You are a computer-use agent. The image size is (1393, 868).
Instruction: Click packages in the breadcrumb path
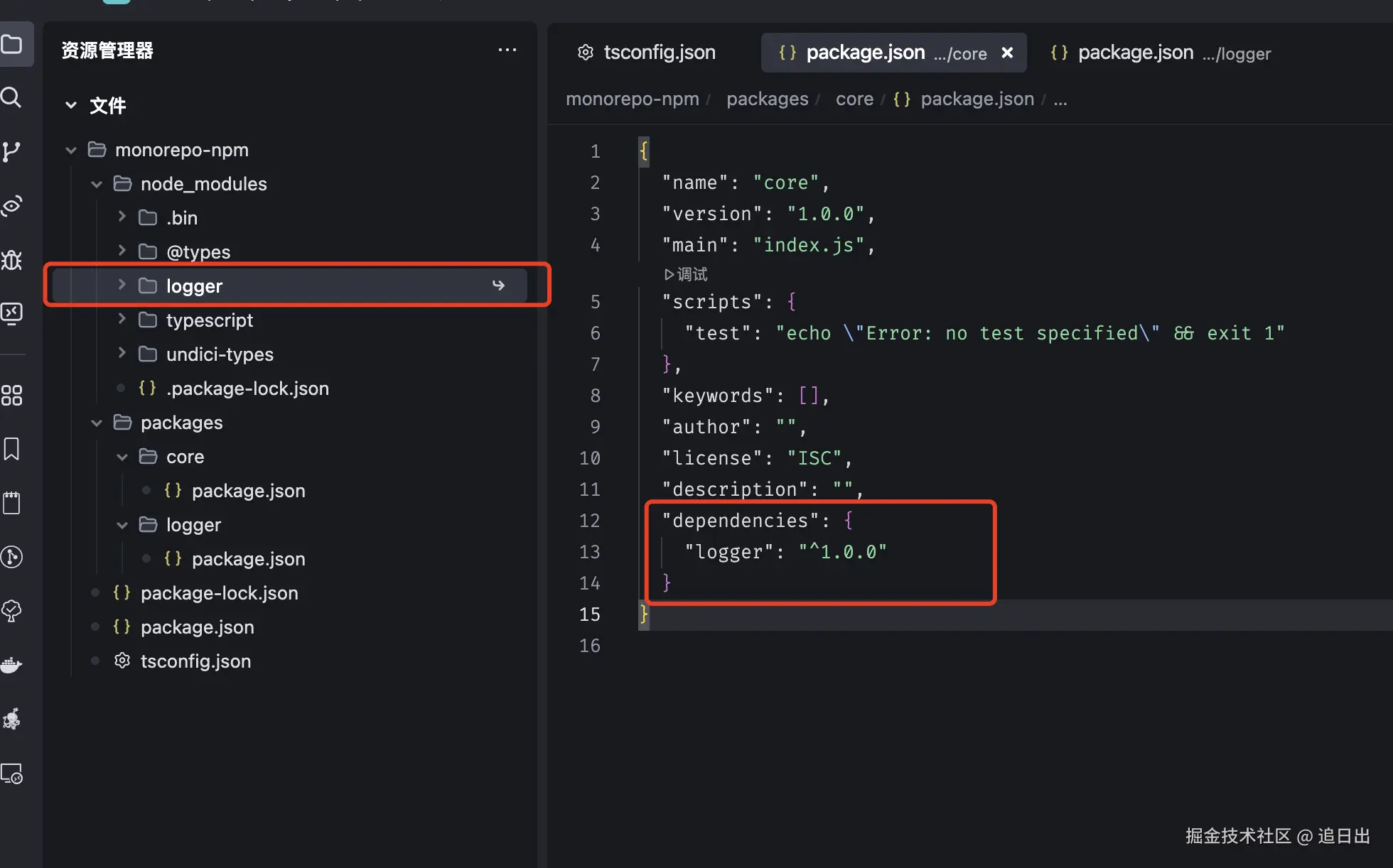767,99
